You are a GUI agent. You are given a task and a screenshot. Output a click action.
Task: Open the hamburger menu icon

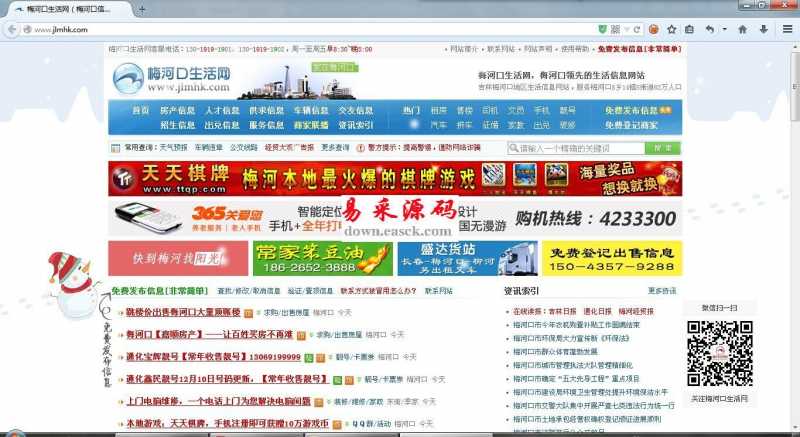pyautogui.click(x=786, y=29)
